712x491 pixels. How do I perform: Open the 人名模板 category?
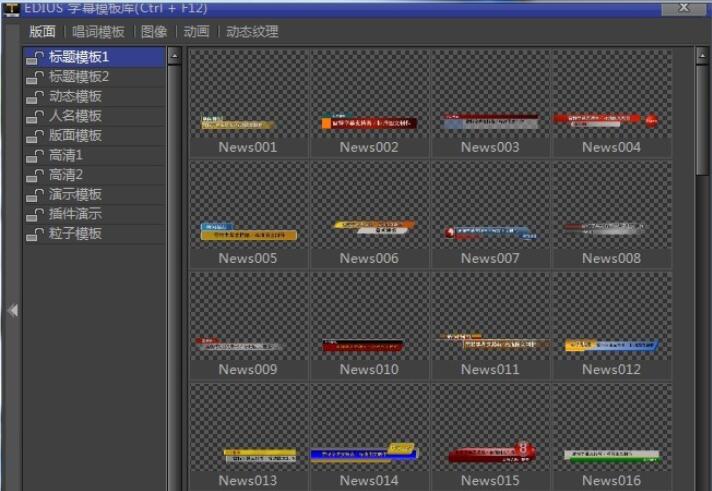point(94,116)
